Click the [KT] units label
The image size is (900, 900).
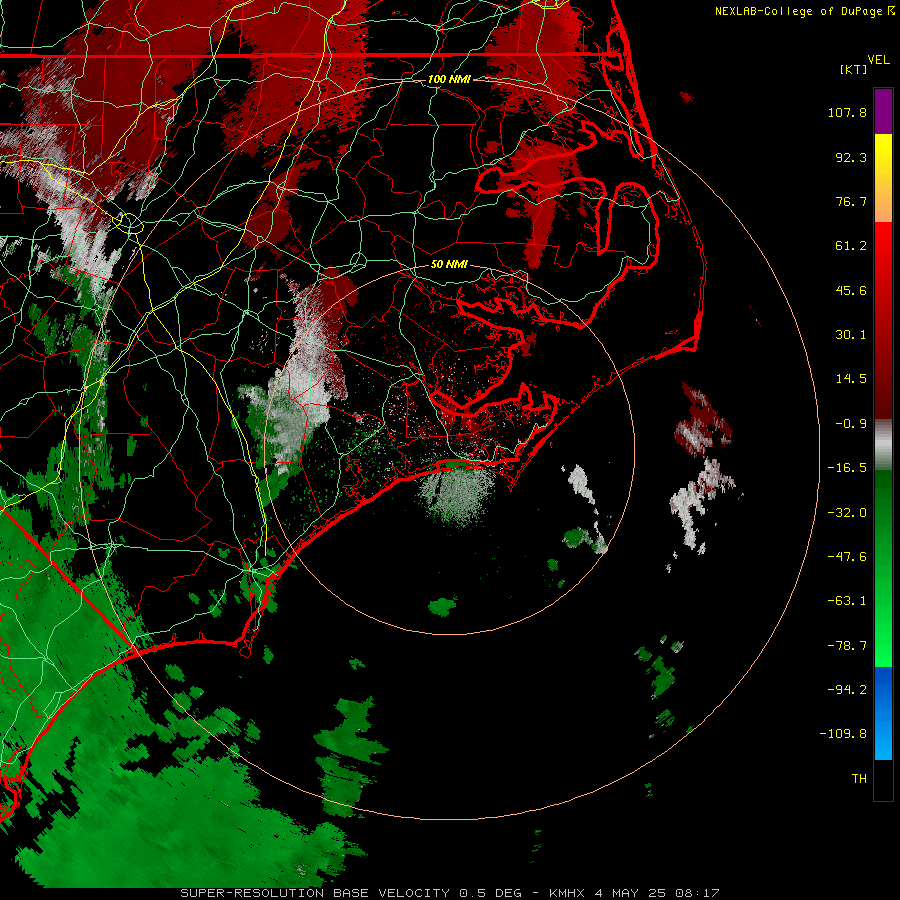click(x=853, y=69)
